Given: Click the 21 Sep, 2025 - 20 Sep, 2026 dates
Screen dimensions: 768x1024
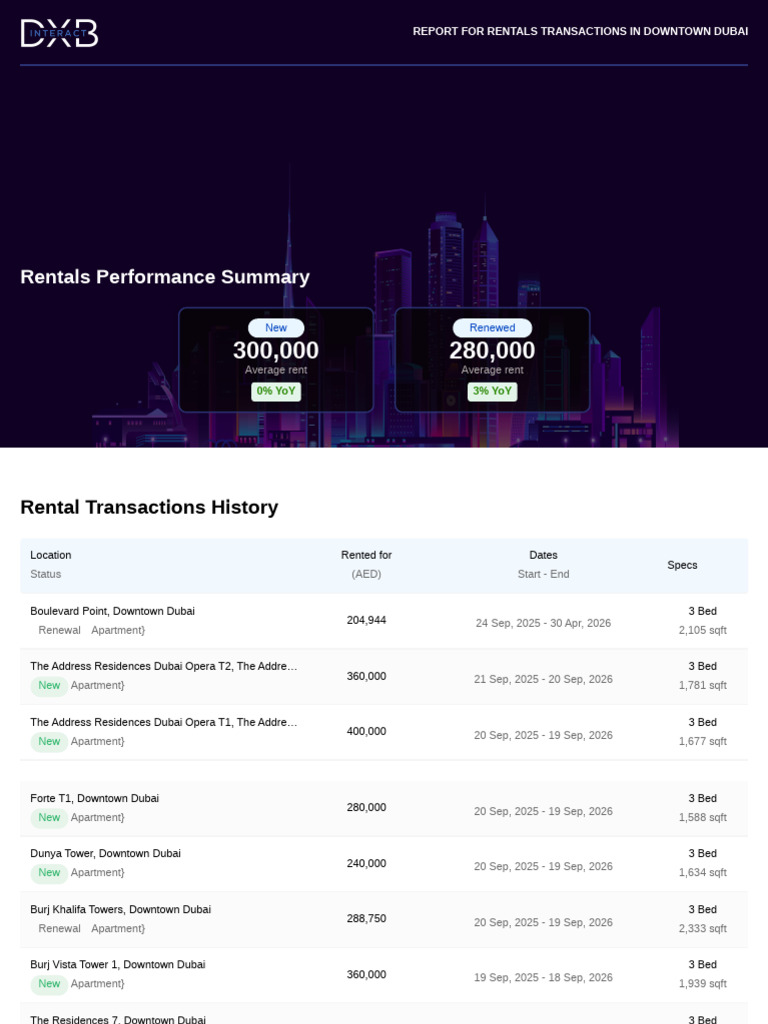Looking at the screenshot, I should click(x=543, y=679).
